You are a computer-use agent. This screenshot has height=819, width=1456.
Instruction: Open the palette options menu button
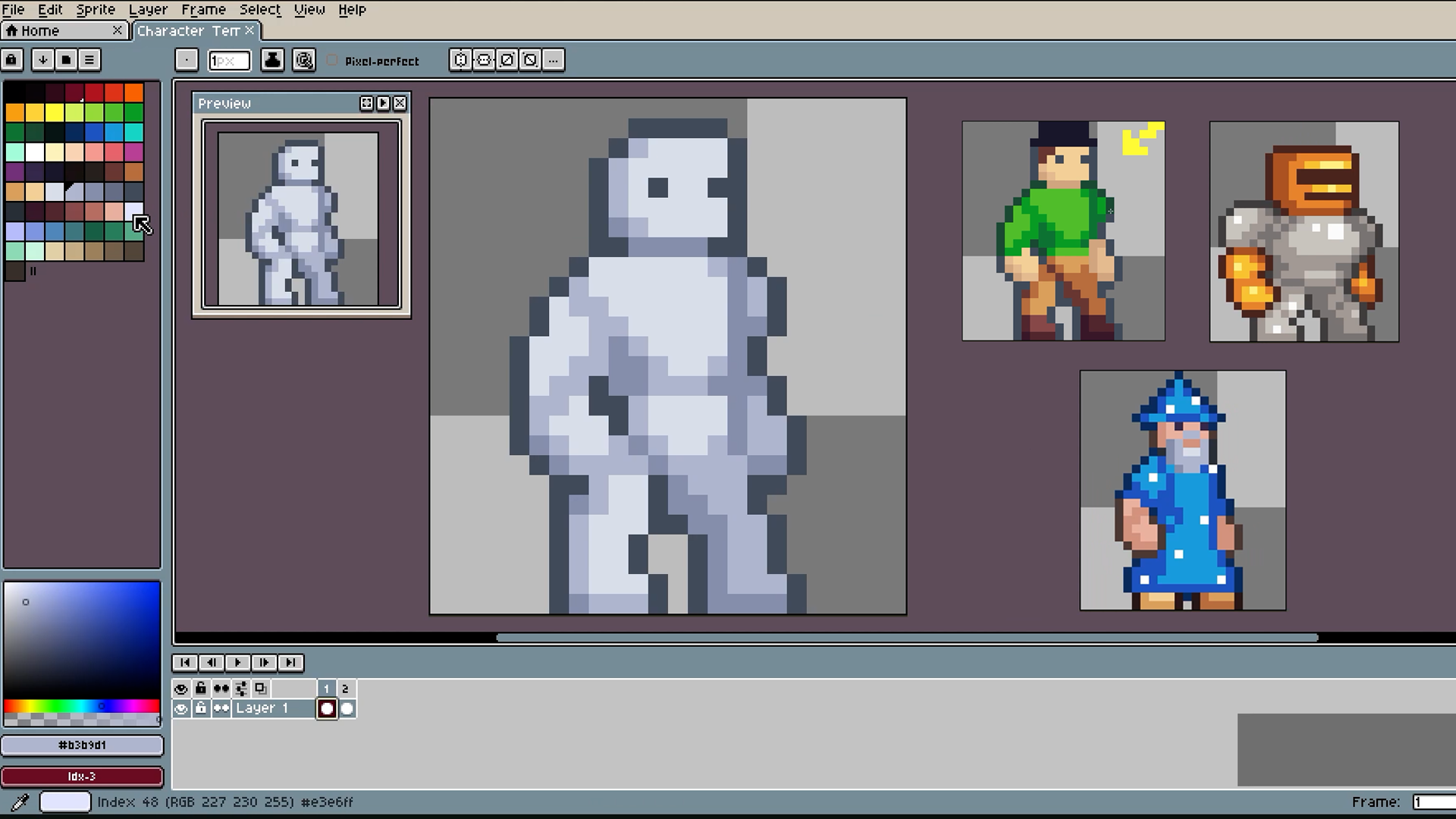coord(89,60)
